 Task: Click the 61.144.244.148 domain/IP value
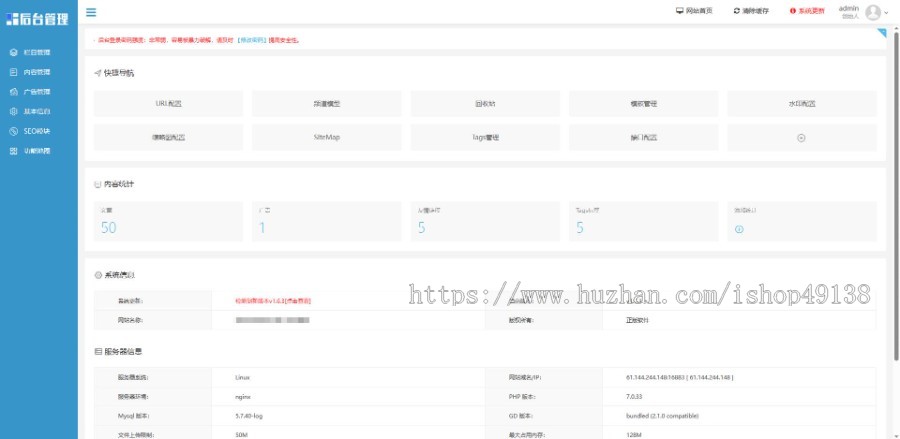pos(680,378)
